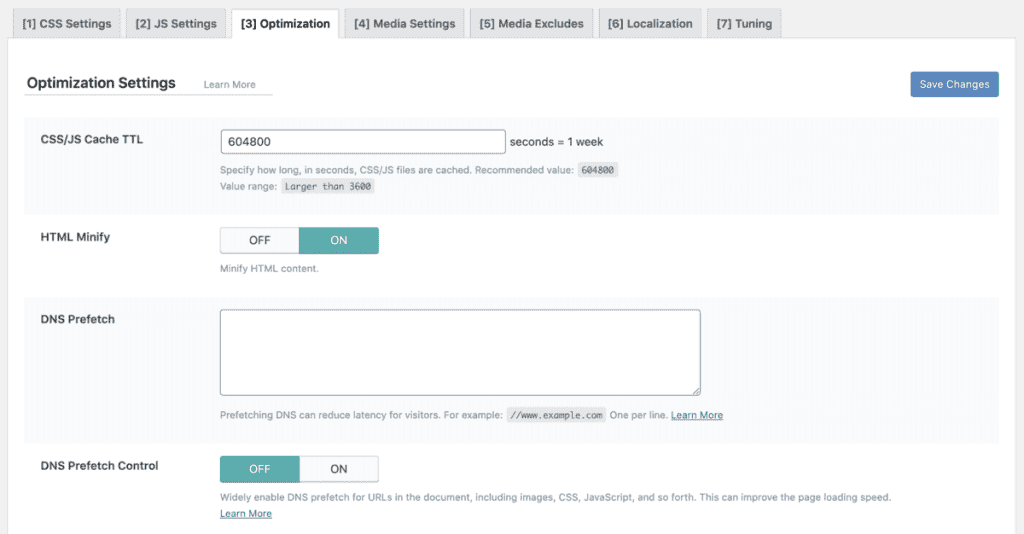Viewport: 1024px width, 534px height.
Task: Click the recommended value 604800 code
Action: tap(598, 170)
